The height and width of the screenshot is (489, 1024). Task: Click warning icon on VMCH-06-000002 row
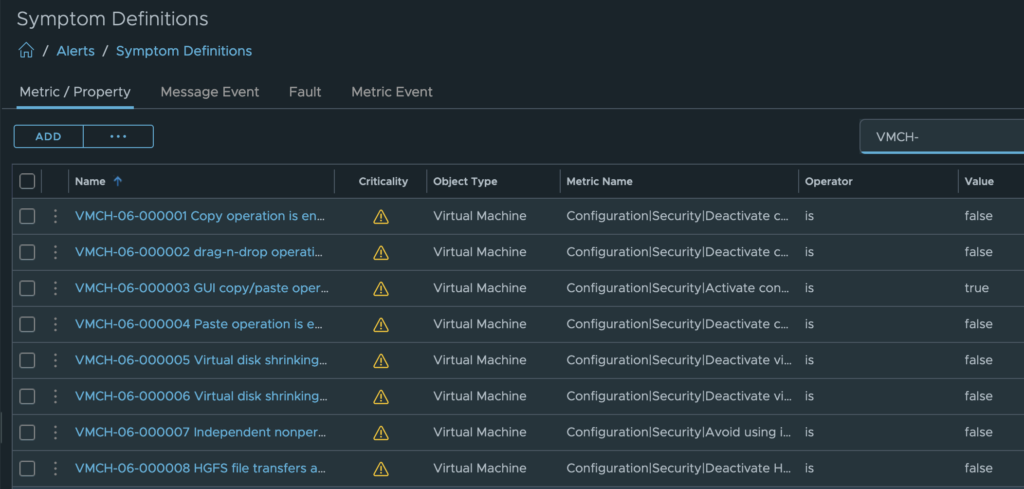pyautogui.click(x=381, y=252)
